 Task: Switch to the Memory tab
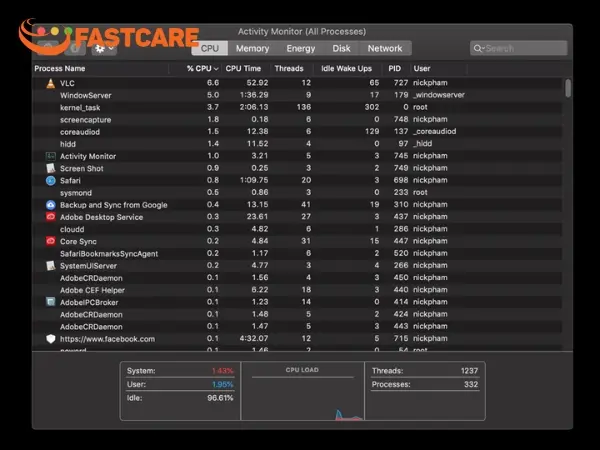253,49
